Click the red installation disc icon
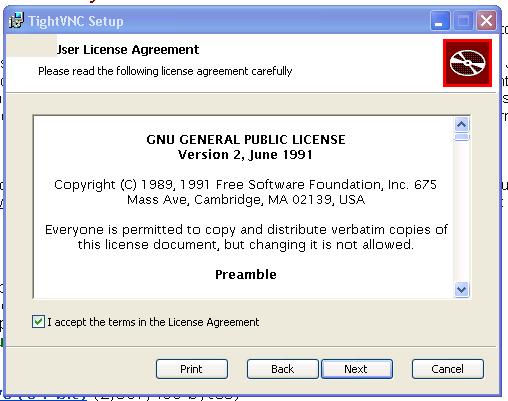The image size is (508, 401). pos(467,63)
